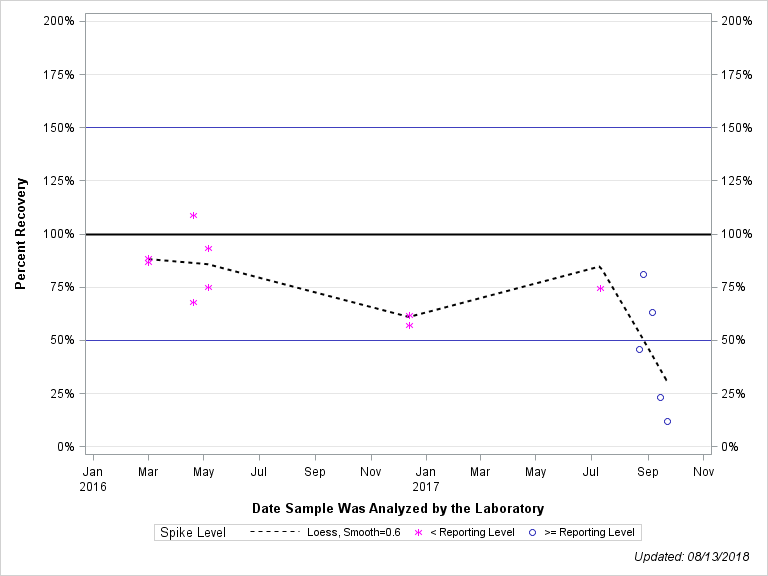Screen dimensions: 768x576
Task: Click the left axis 175% label
Action: pos(59,74)
